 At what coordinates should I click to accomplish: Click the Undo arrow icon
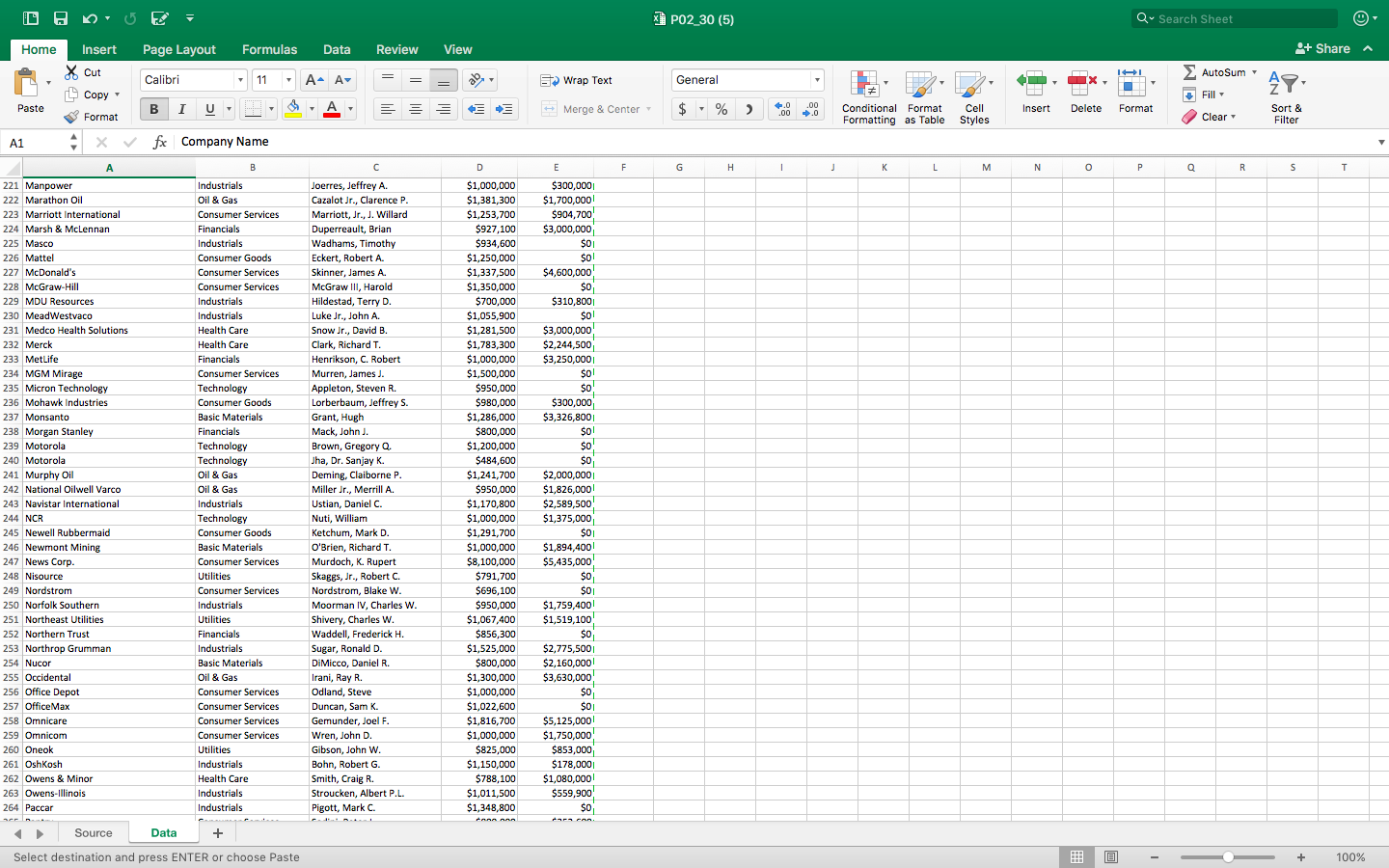pos(90,18)
